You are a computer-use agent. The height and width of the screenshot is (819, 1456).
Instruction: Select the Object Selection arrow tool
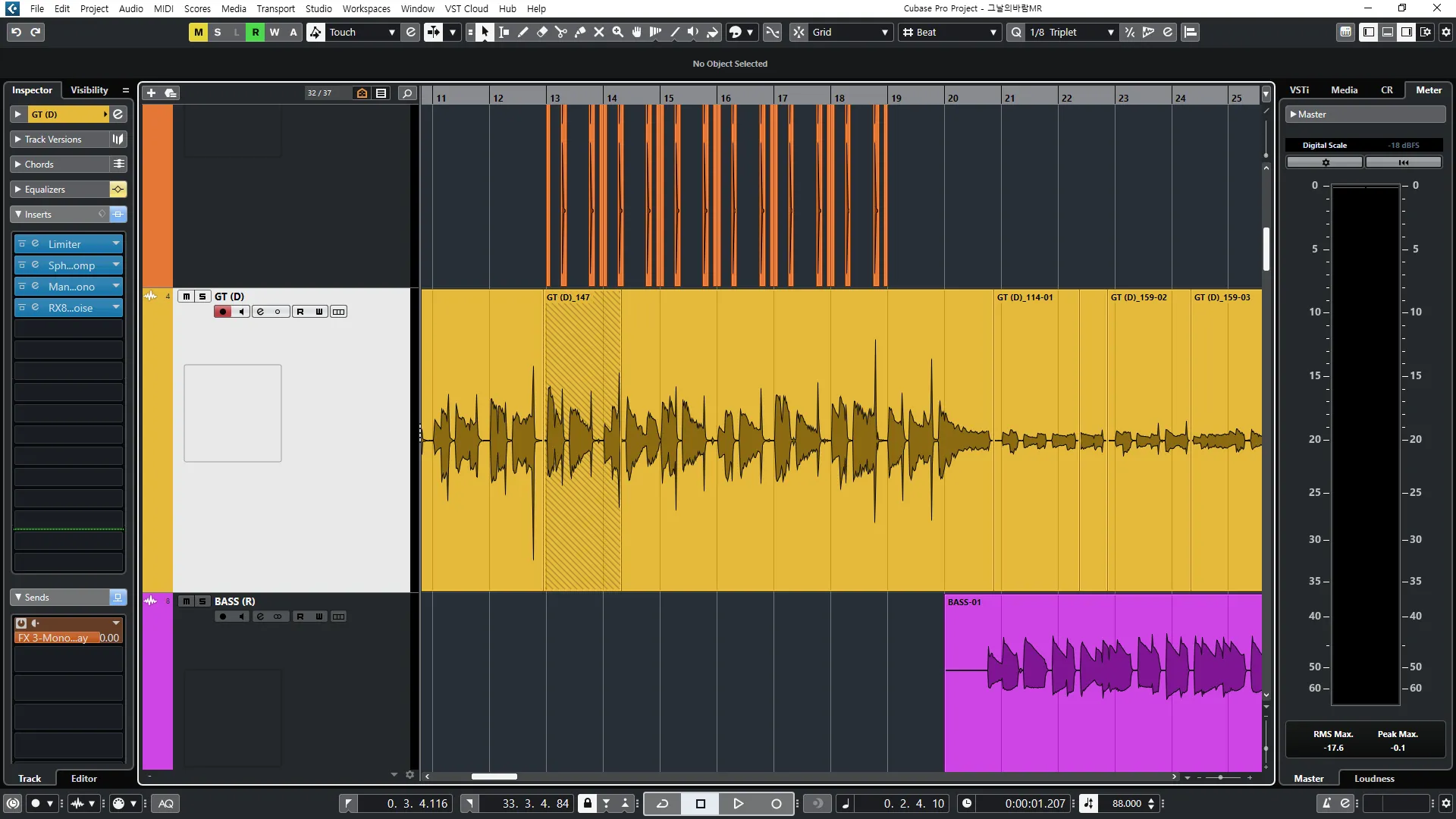pos(485,32)
